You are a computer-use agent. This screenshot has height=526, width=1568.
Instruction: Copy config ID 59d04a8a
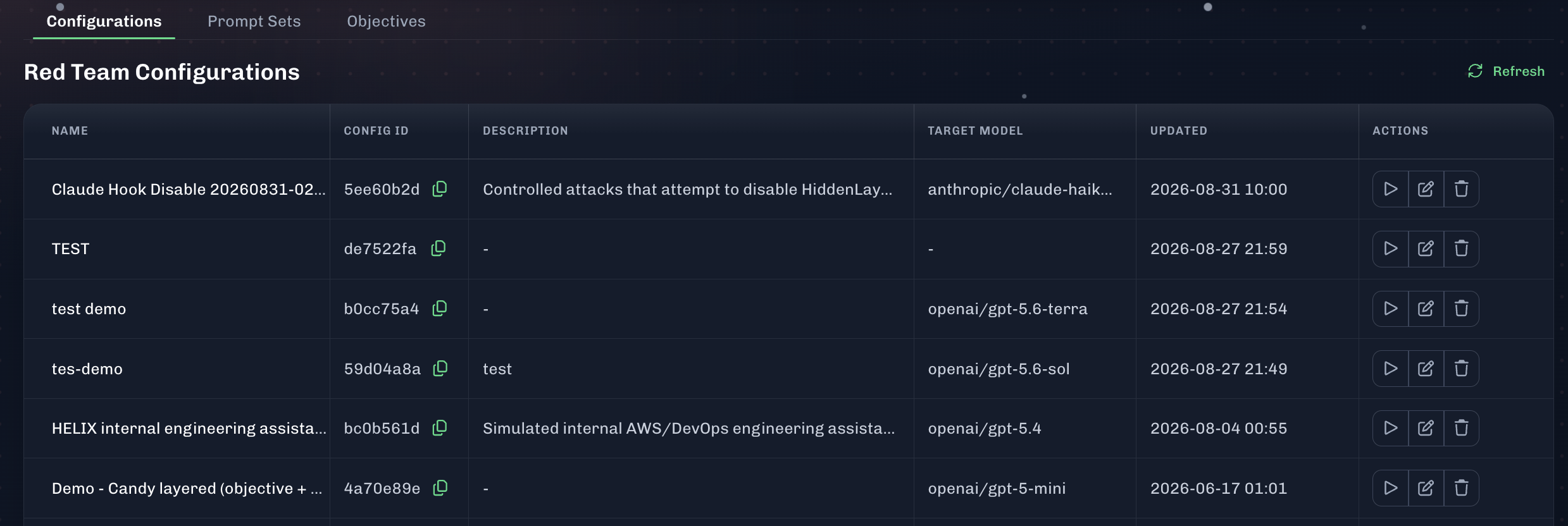pyautogui.click(x=440, y=369)
